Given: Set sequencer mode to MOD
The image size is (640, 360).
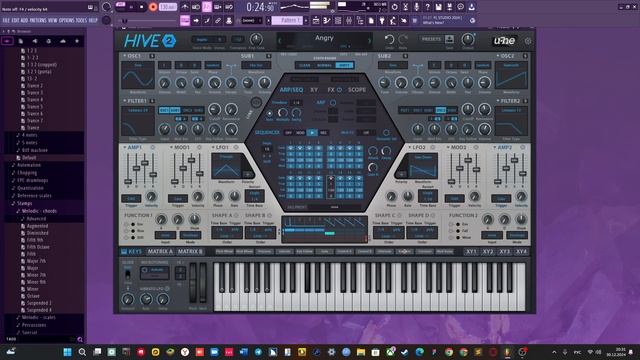Looking at the screenshot, I should coord(300,133).
